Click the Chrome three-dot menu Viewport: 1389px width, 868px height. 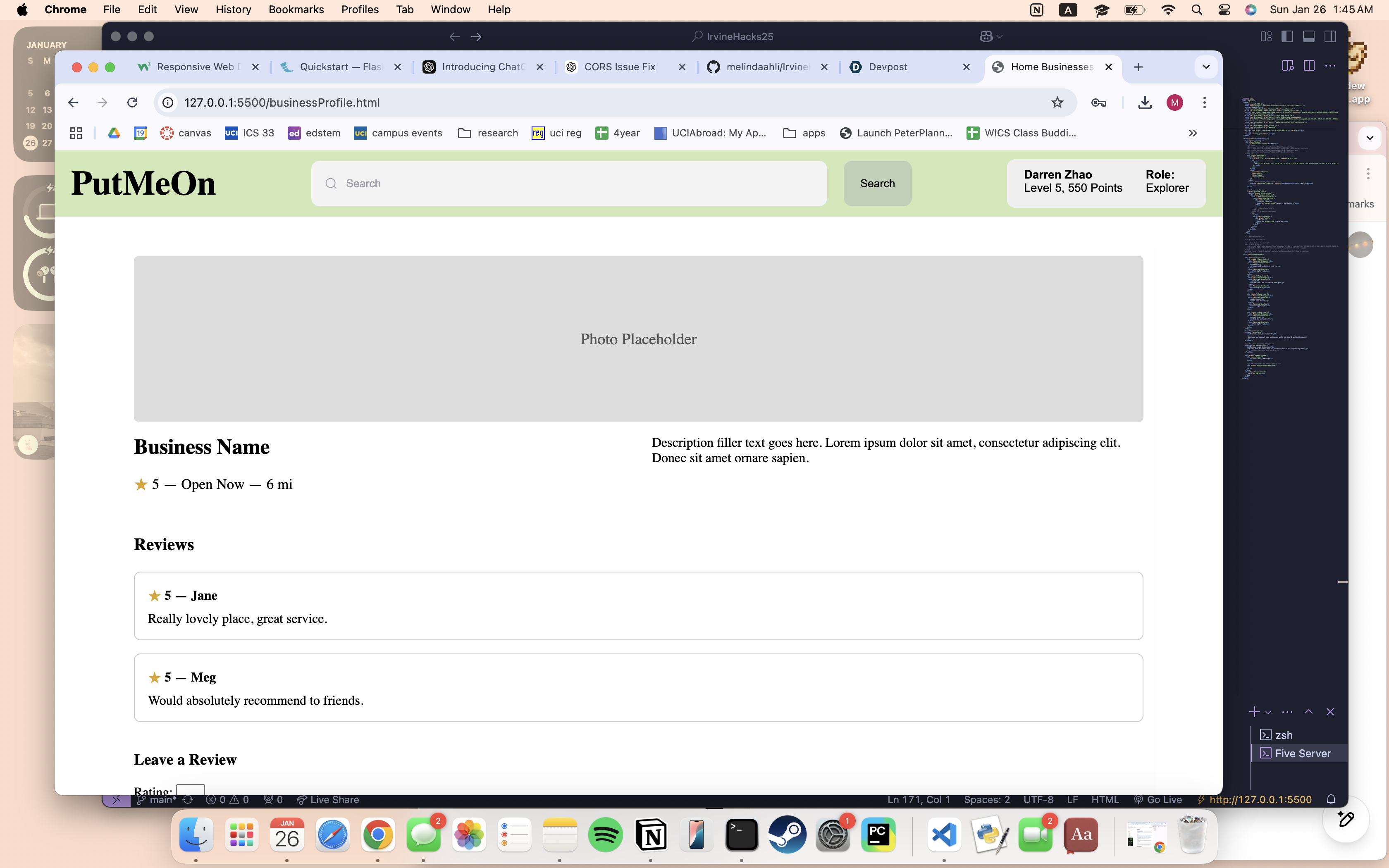1204,102
